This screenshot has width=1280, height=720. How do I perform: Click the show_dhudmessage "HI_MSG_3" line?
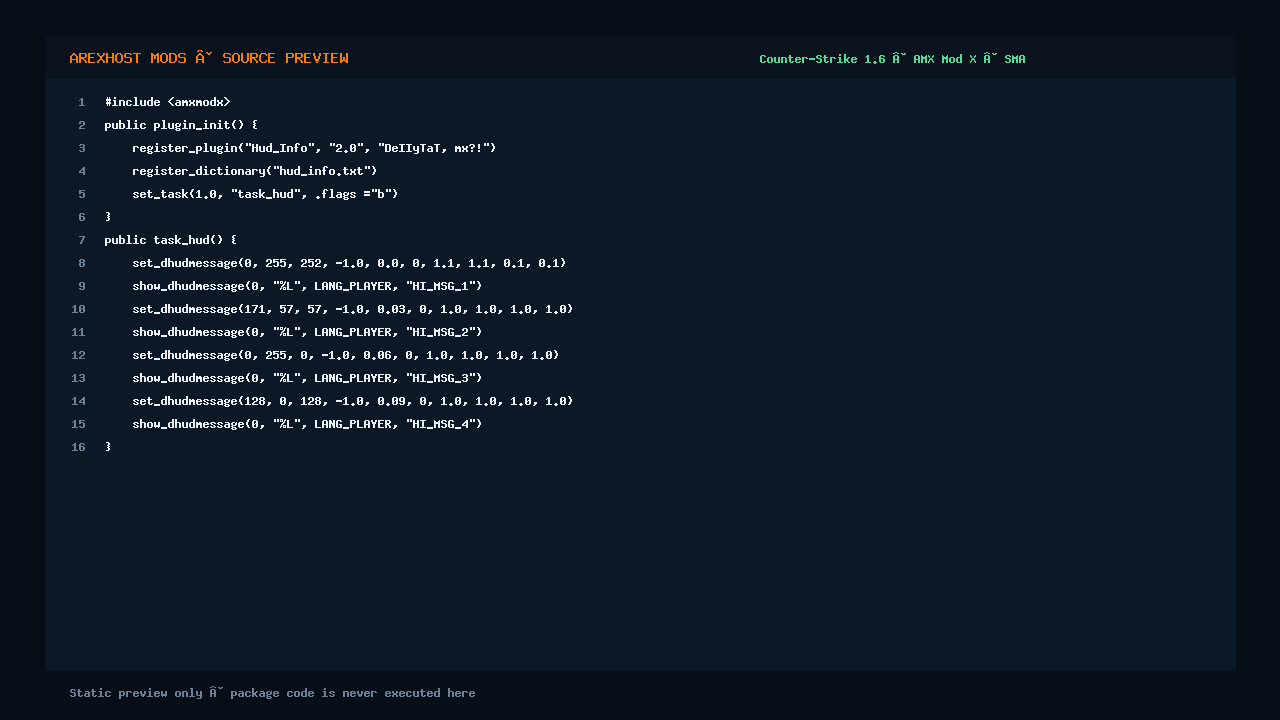[307, 378]
